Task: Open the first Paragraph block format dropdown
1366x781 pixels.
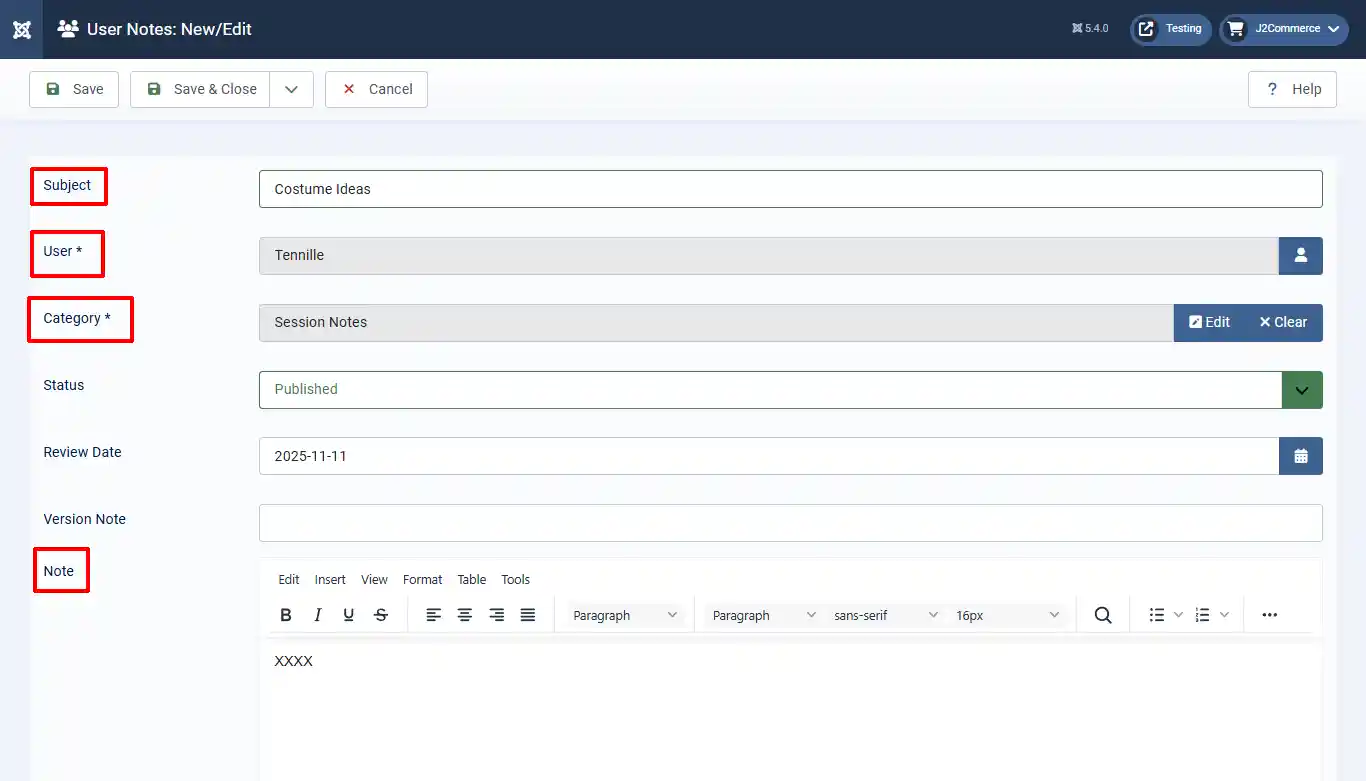Action: pyautogui.click(x=625, y=615)
